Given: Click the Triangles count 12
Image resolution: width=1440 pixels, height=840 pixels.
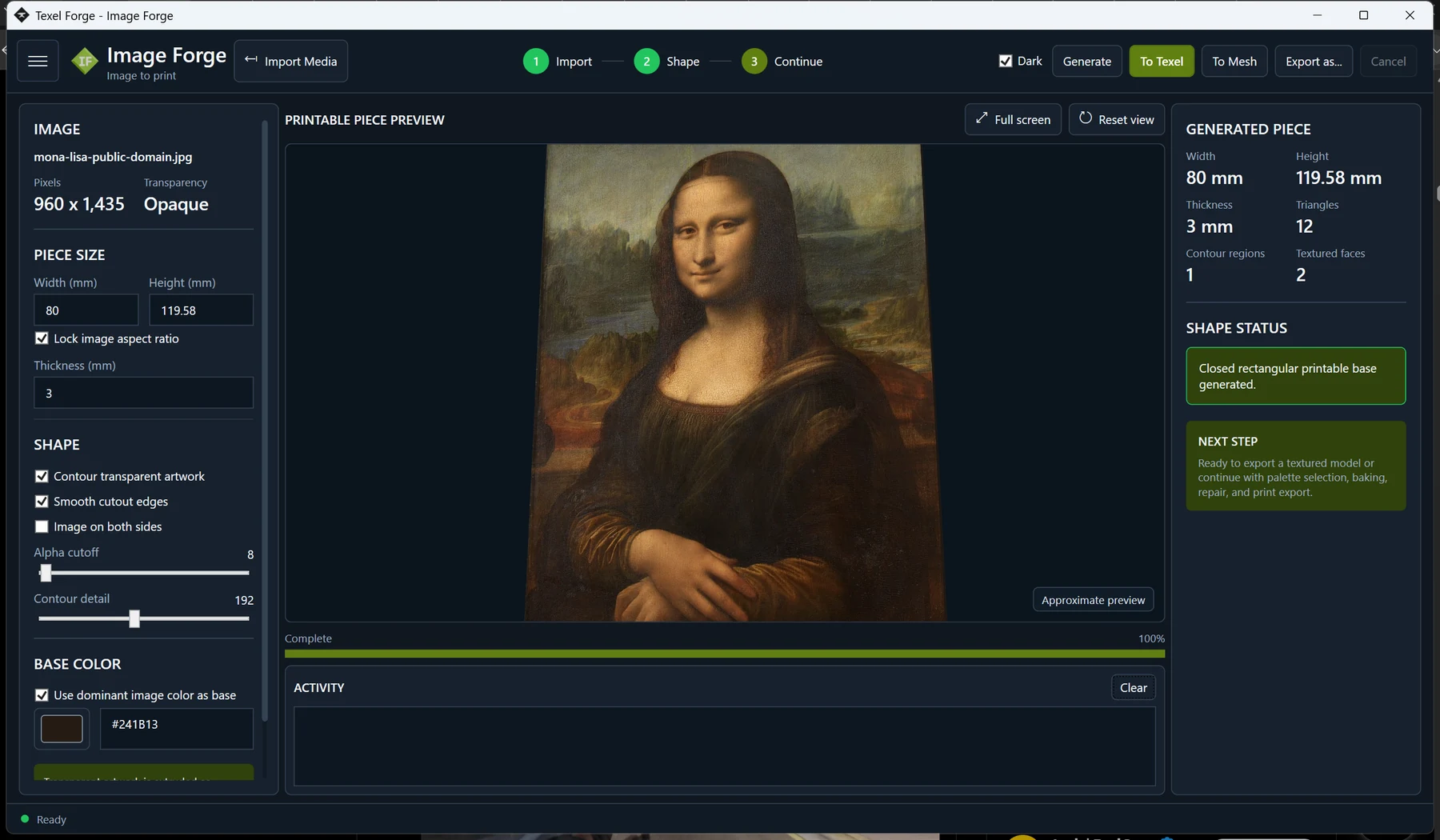Looking at the screenshot, I should (x=1304, y=226).
